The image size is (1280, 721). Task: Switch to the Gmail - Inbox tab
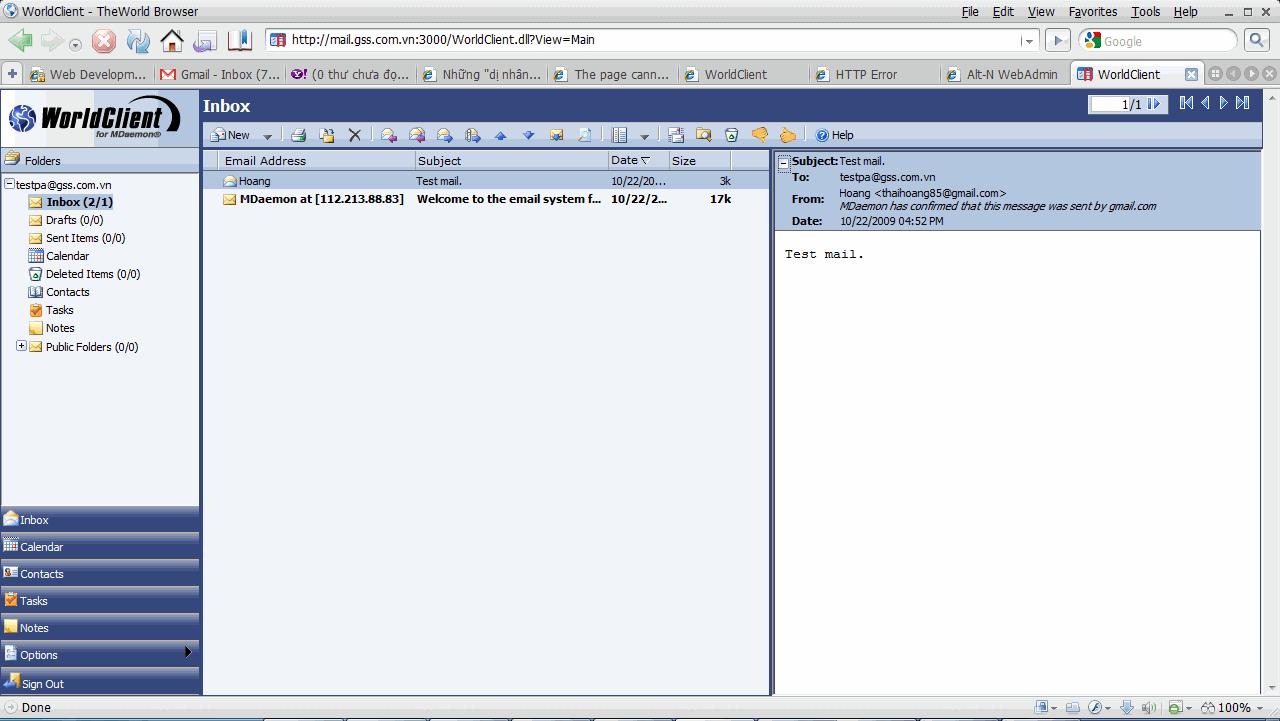point(220,74)
